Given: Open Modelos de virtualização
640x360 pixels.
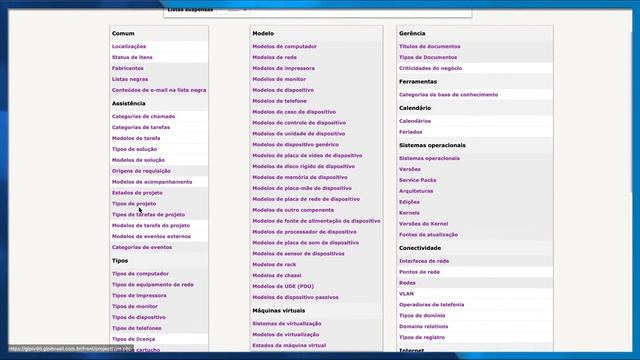Looking at the screenshot, I should point(285,335).
